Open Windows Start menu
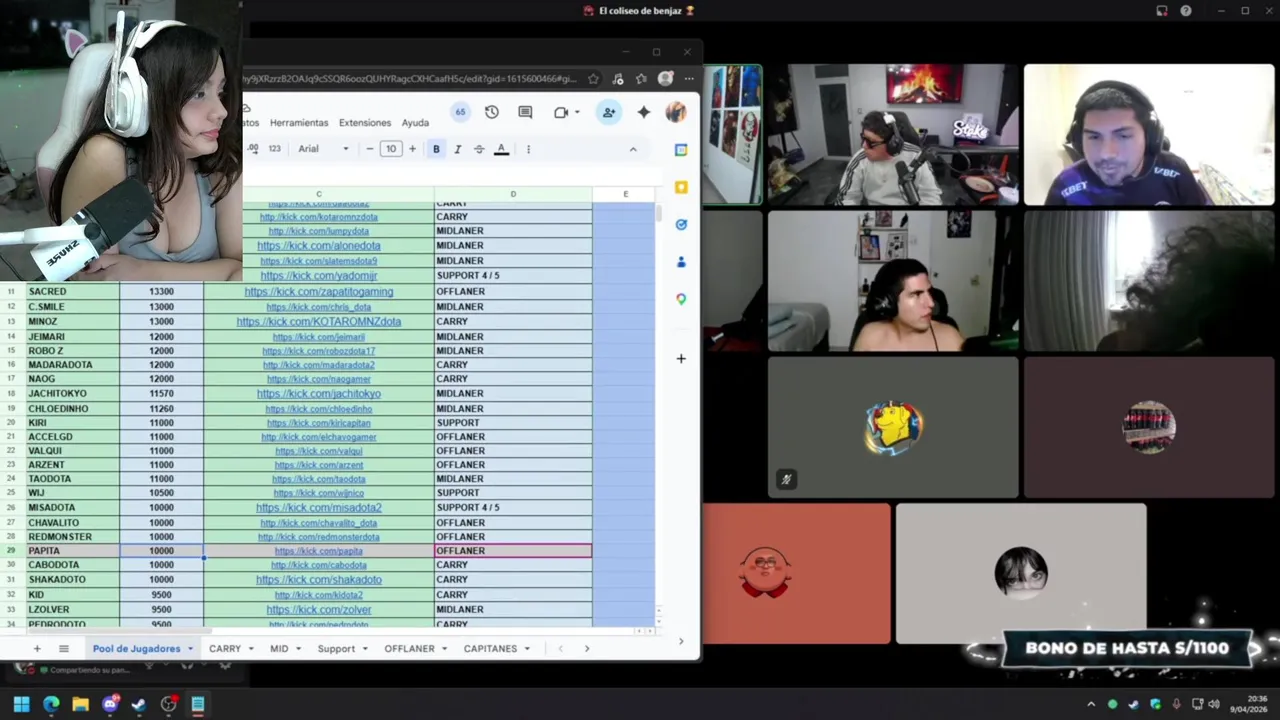The image size is (1280, 720). point(21,704)
